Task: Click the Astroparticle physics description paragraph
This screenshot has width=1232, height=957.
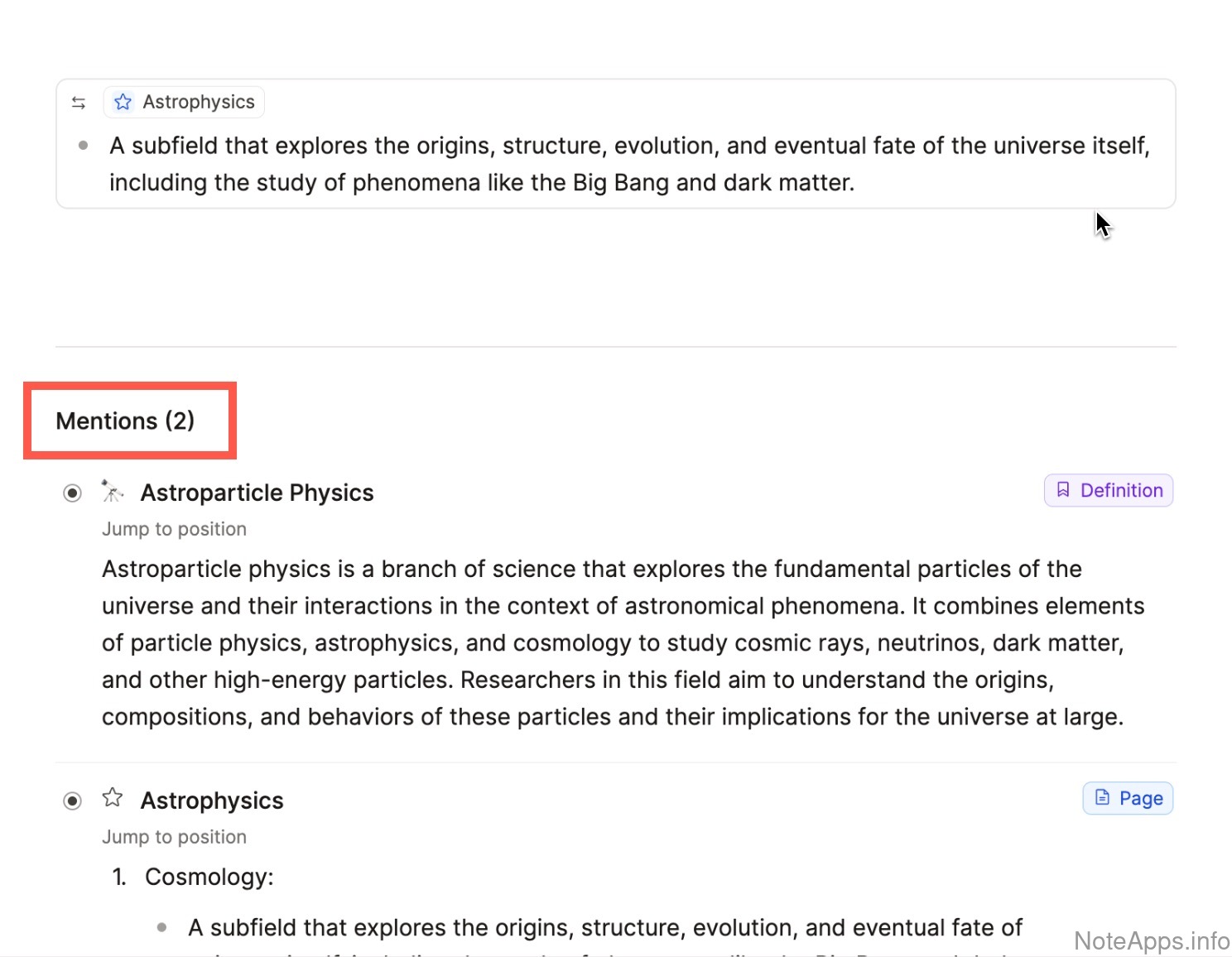Action: (x=613, y=642)
